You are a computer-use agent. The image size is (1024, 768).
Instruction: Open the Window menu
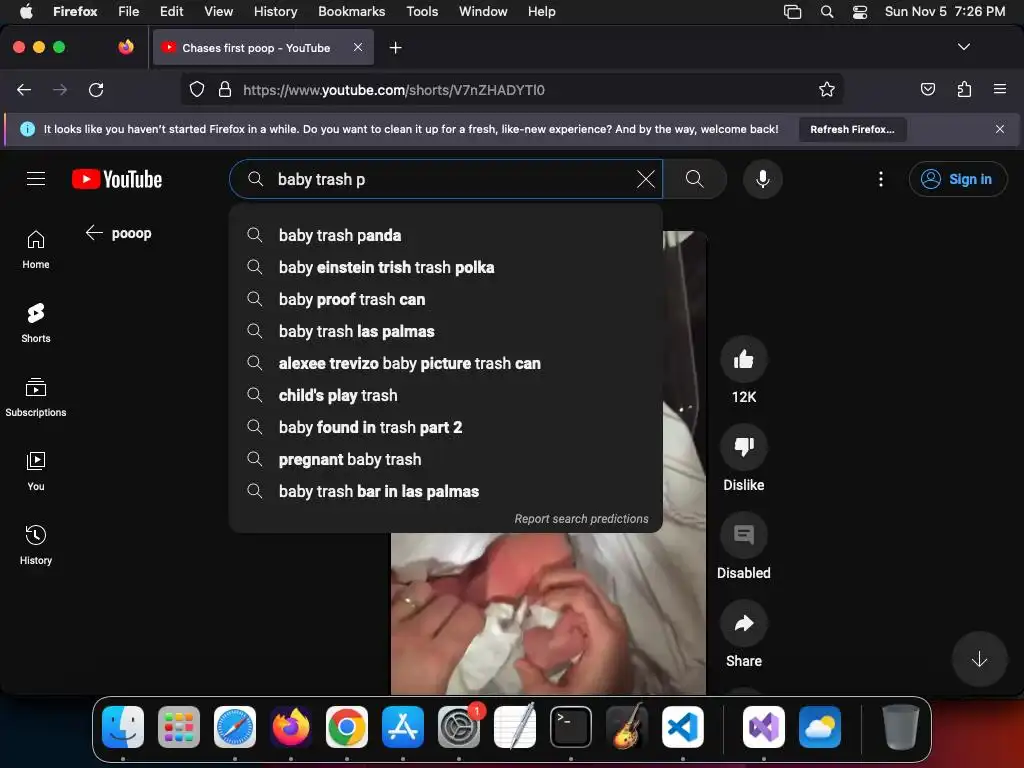483,11
